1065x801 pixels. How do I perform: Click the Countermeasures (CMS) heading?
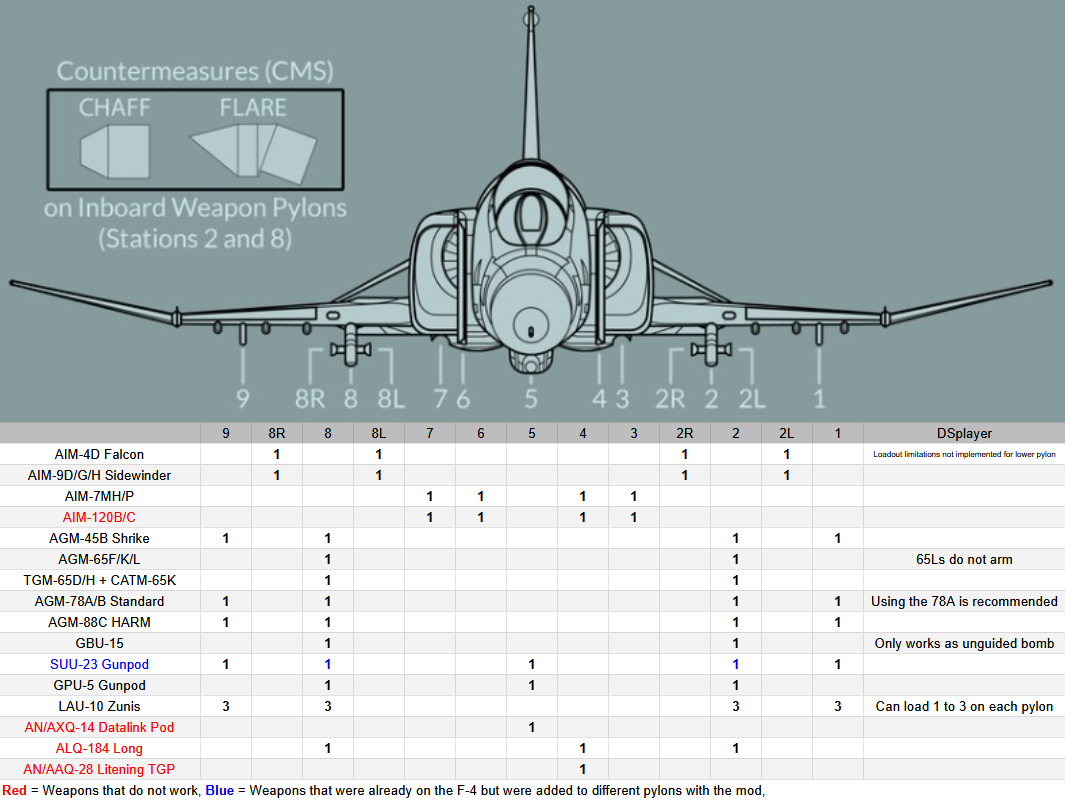pos(195,71)
